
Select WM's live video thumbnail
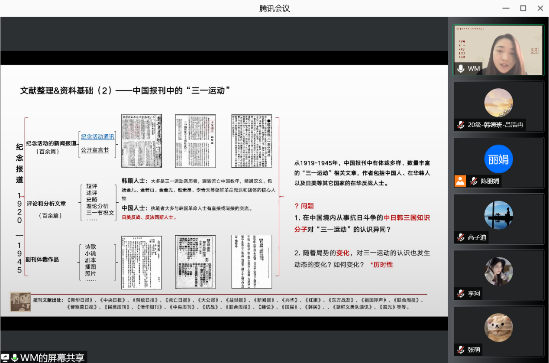point(498,50)
